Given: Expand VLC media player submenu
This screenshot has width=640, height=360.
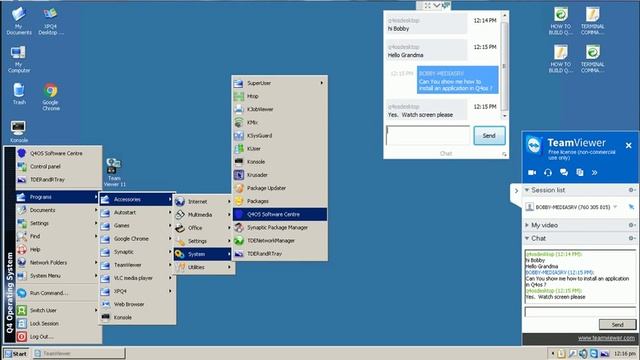Looking at the screenshot, I should pyautogui.click(x=137, y=278).
